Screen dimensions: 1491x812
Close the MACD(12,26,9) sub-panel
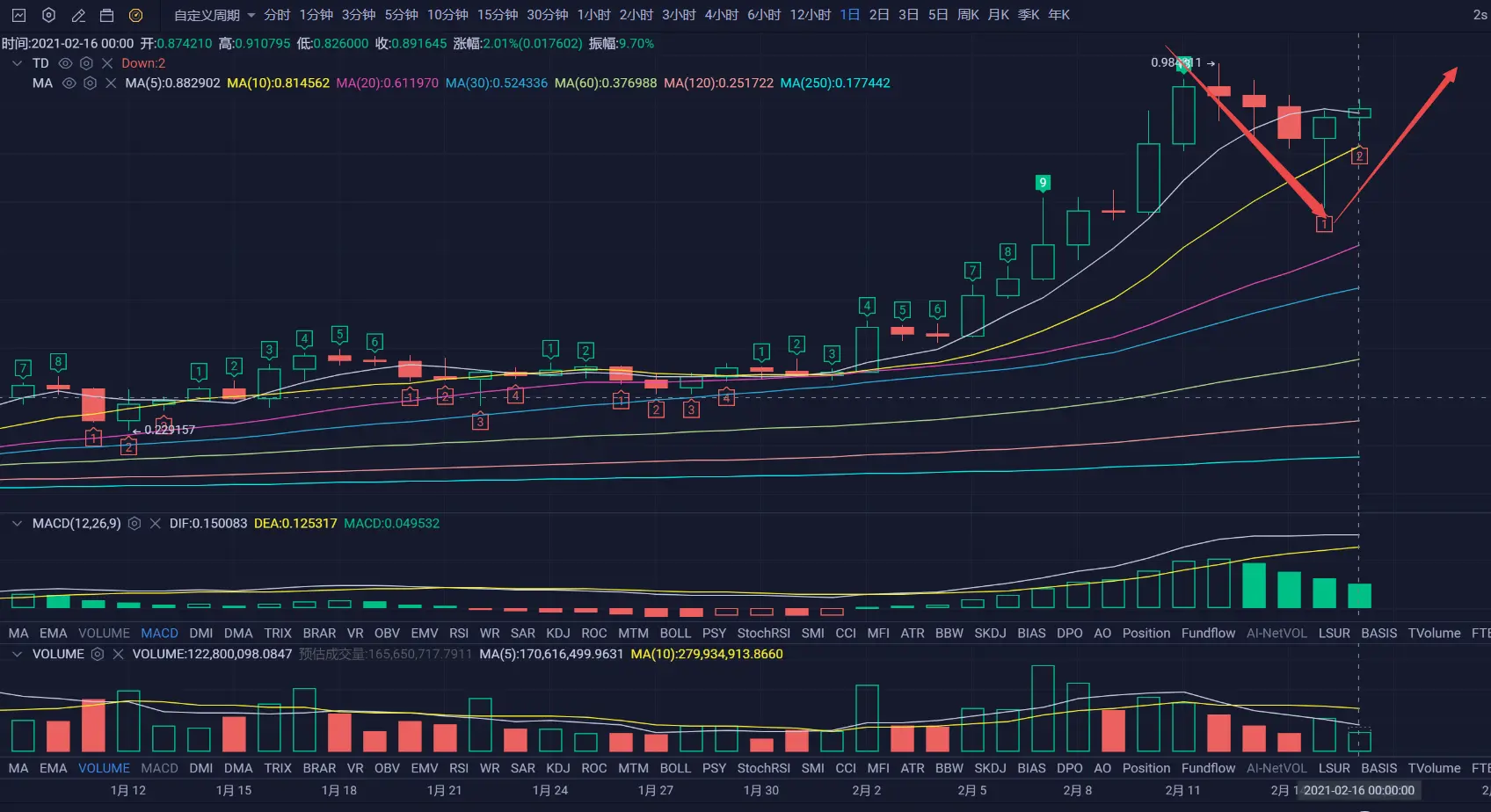tap(155, 524)
